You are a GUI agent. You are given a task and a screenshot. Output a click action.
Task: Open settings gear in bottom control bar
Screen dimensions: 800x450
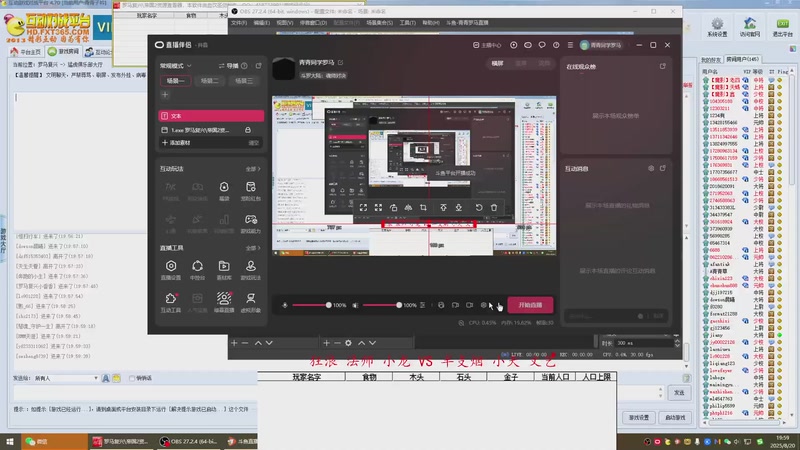pyautogui.click(x=484, y=305)
